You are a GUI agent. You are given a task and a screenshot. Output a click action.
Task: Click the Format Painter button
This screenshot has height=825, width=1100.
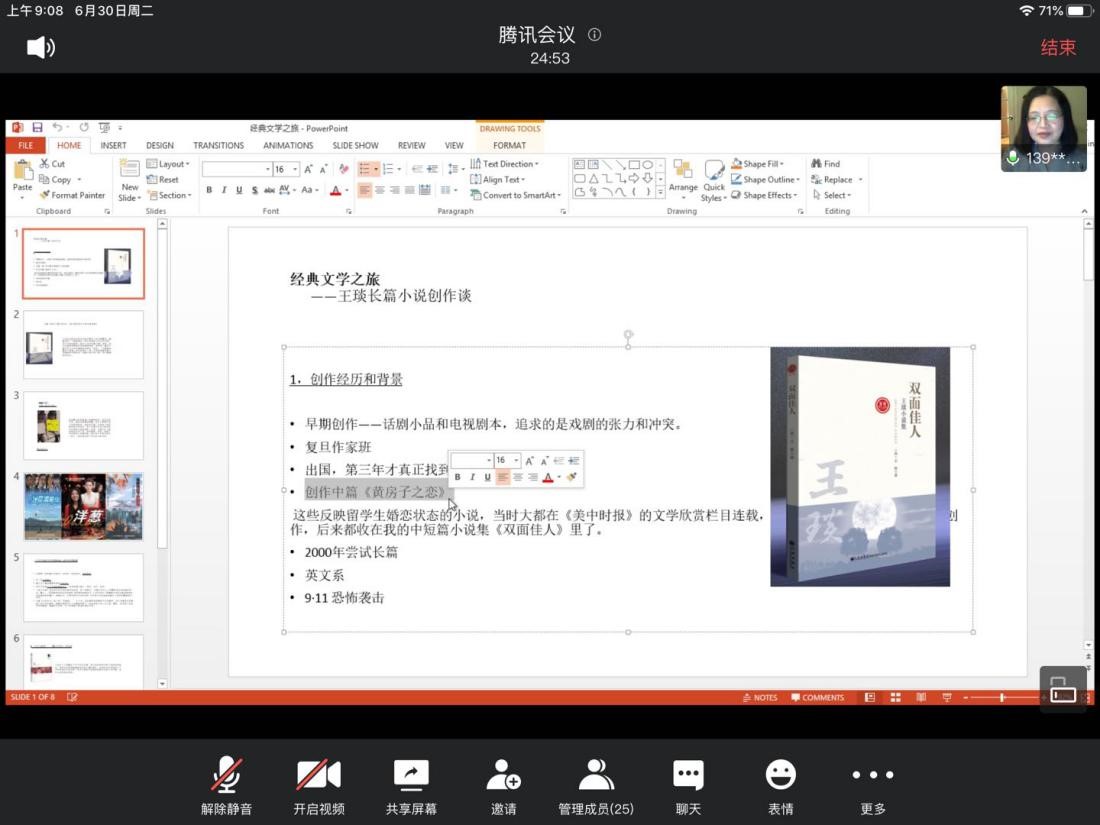[72, 195]
